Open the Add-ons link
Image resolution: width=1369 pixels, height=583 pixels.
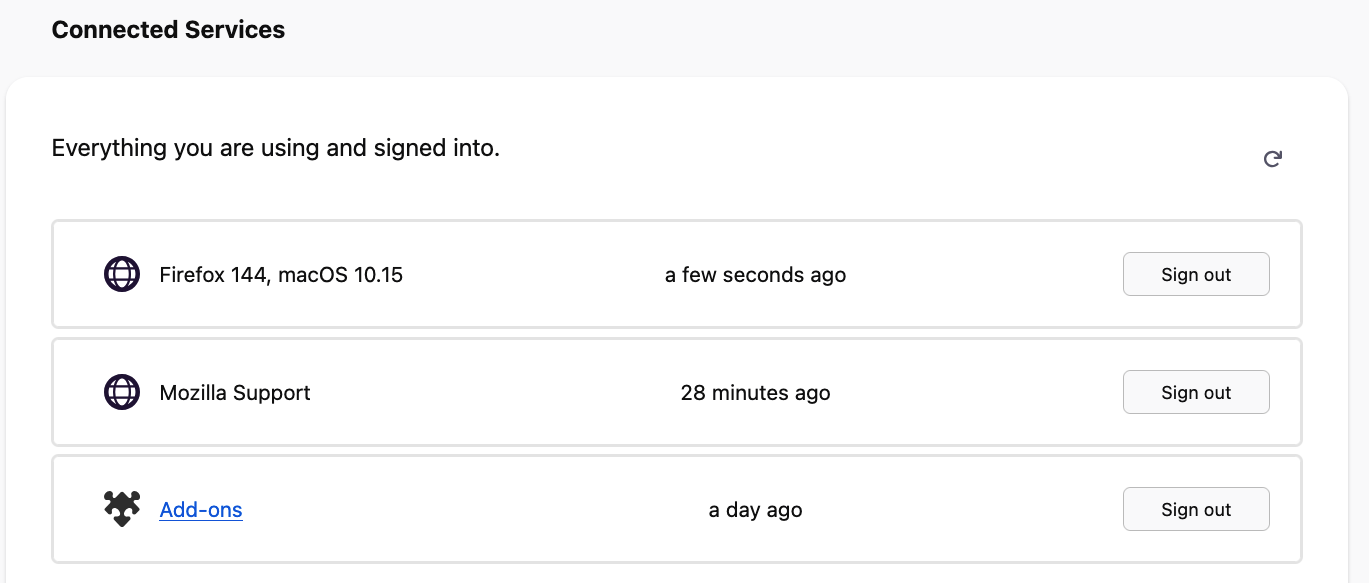tap(201, 510)
